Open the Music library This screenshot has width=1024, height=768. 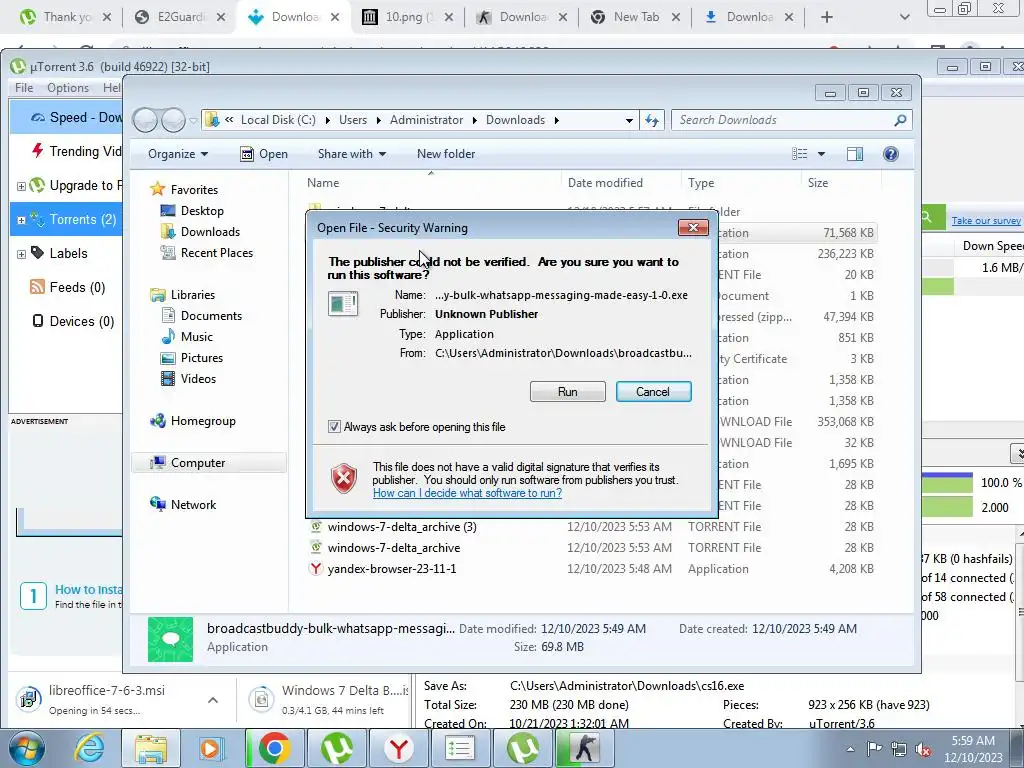(x=197, y=336)
